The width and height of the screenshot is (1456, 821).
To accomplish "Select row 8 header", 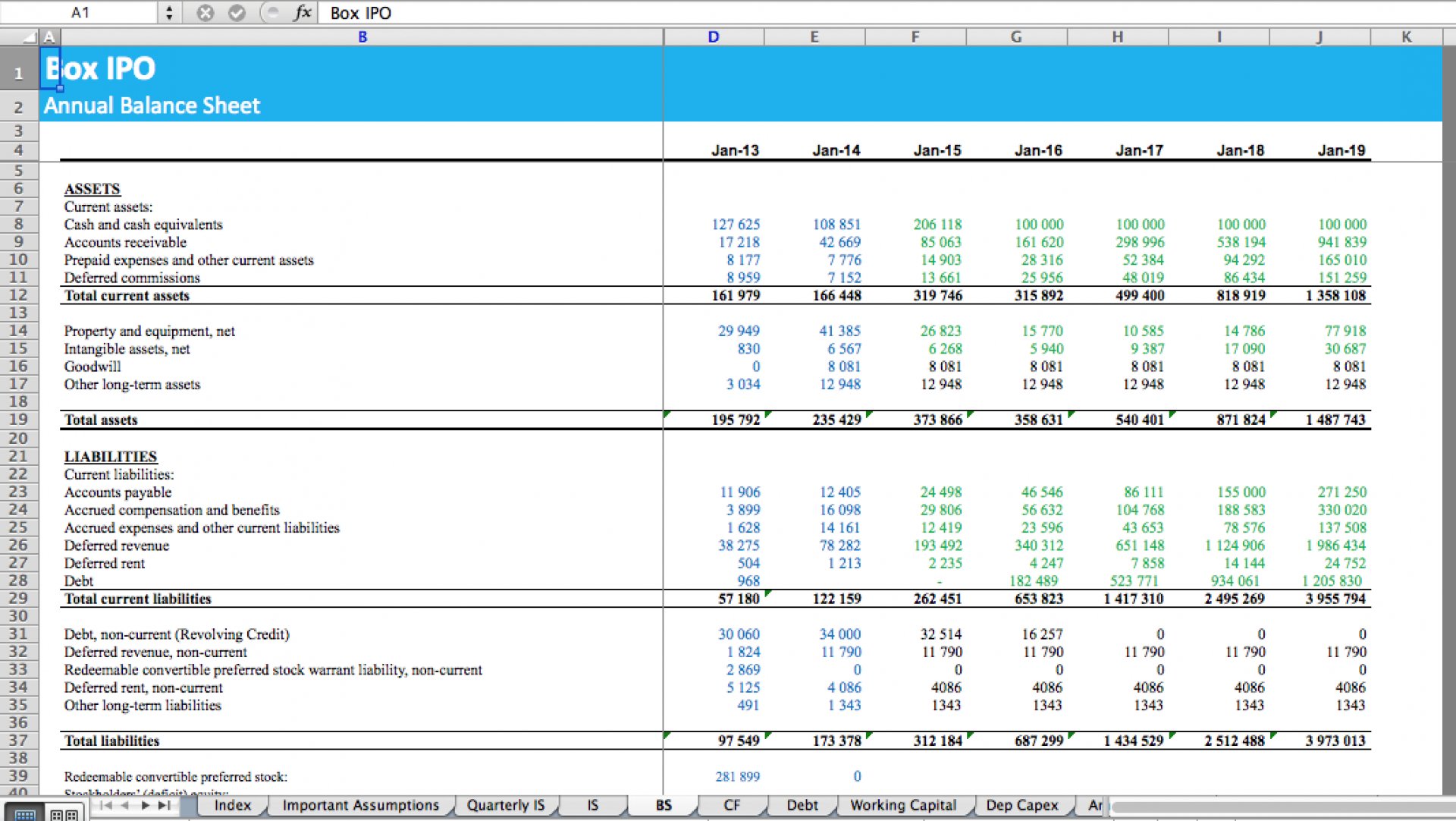I will pyautogui.click(x=19, y=224).
